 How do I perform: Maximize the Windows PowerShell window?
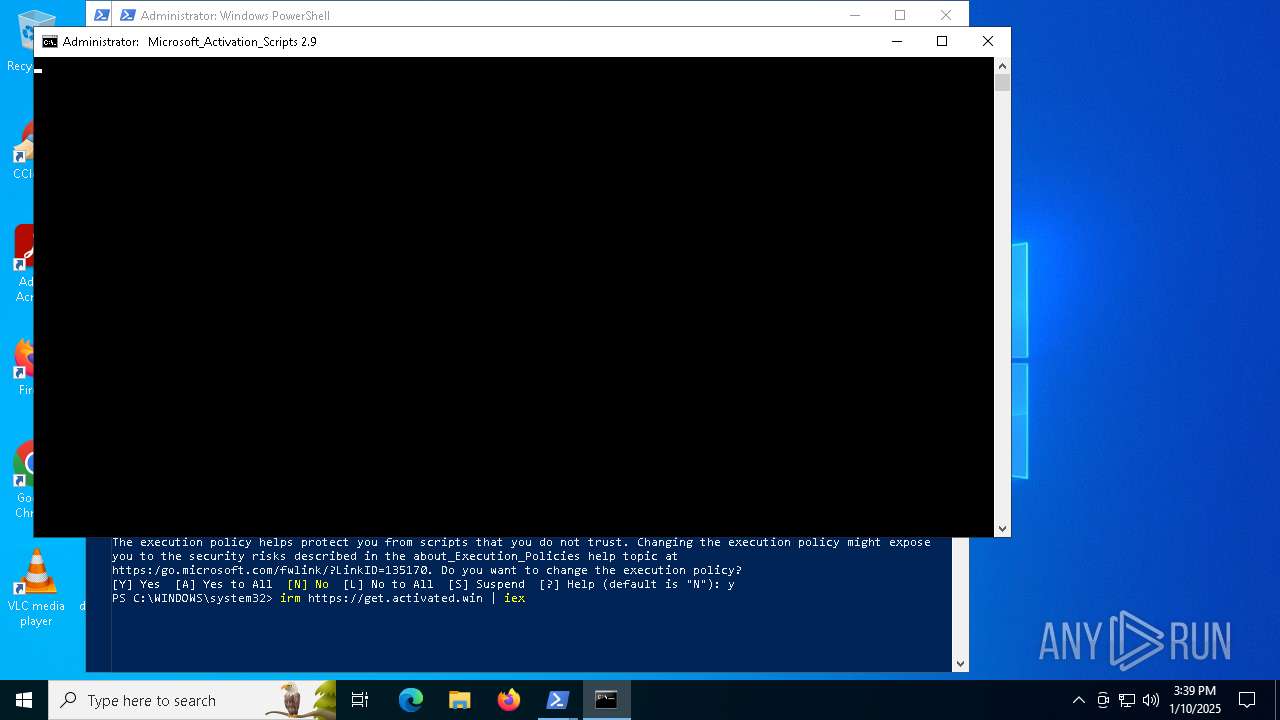[900, 15]
